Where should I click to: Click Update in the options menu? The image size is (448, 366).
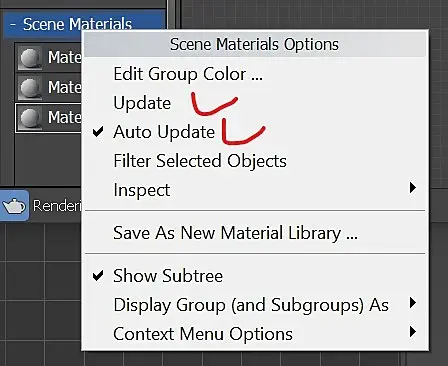(142, 103)
